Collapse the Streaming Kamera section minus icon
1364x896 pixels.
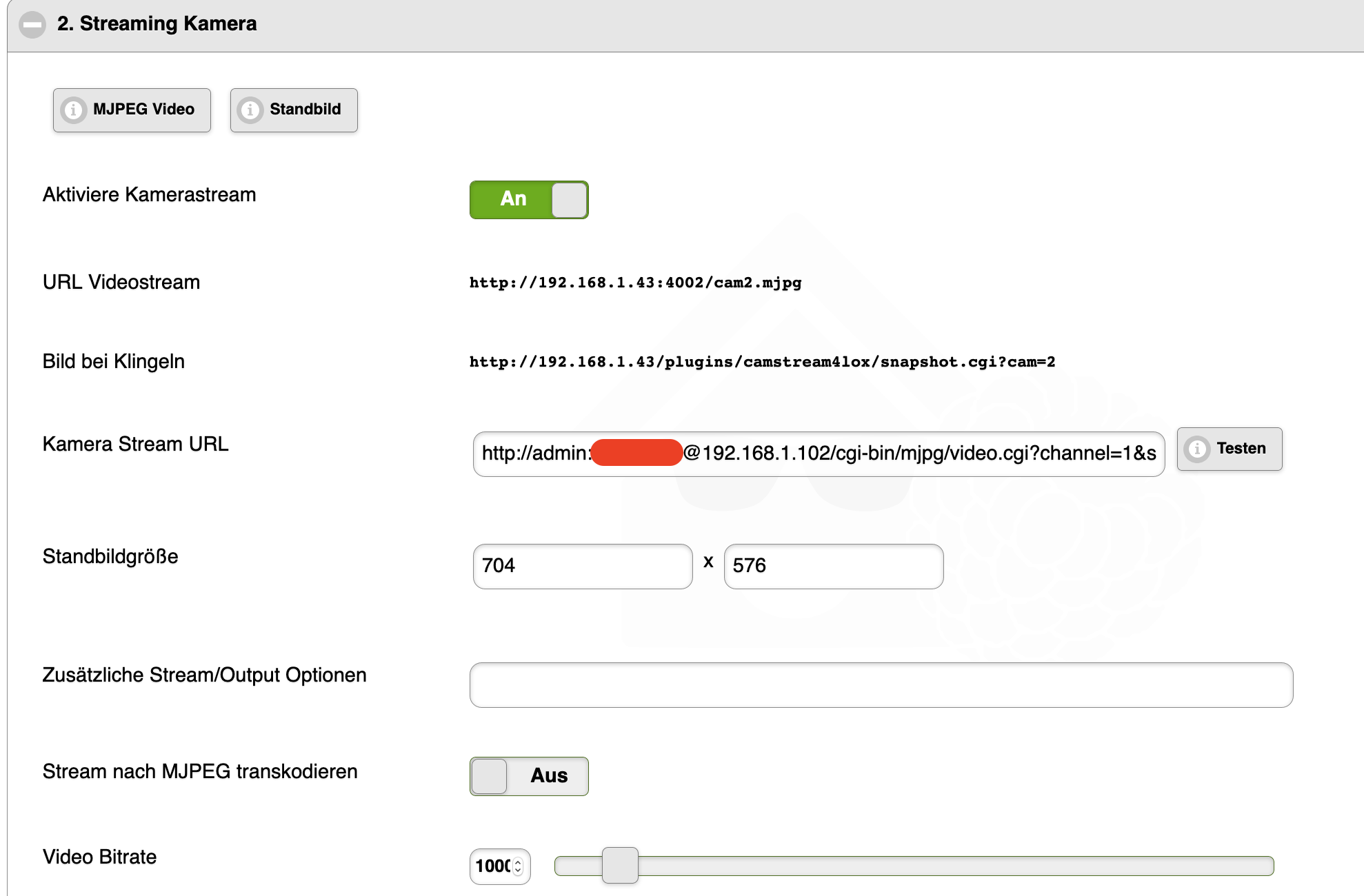pos(32,25)
